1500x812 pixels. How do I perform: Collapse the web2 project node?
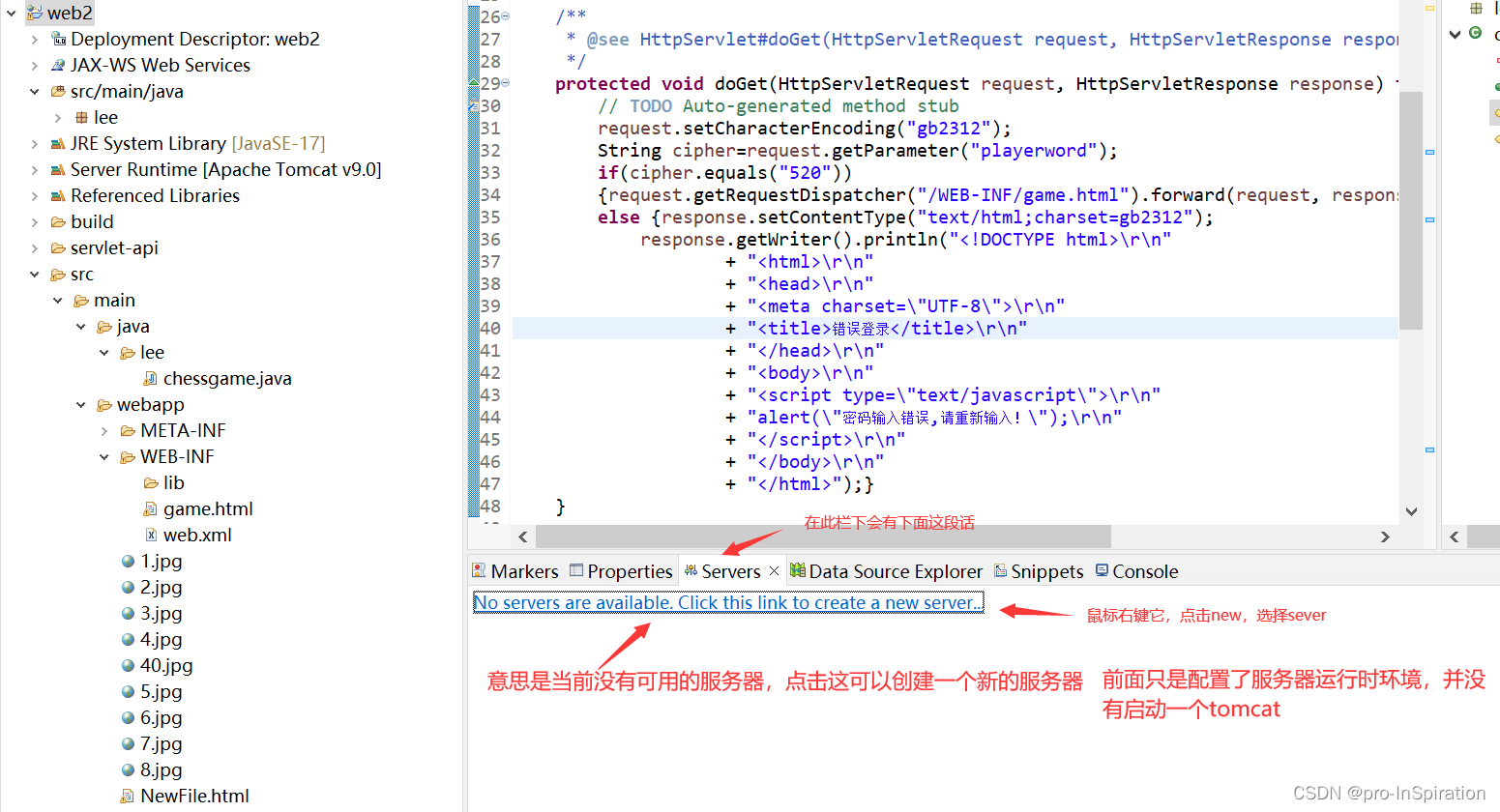pos(12,14)
